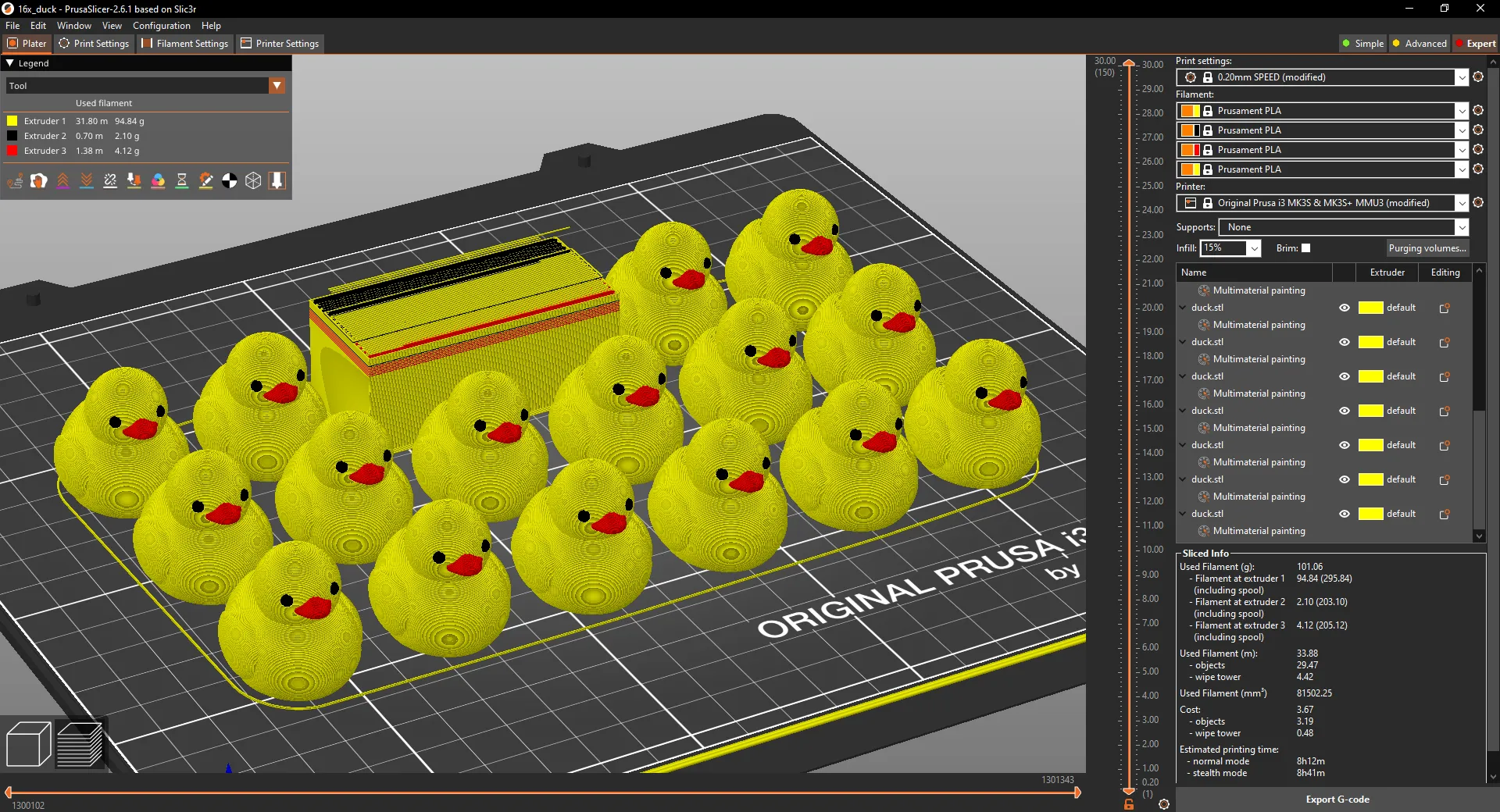Switch to Advanced mode
This screenshot has width=1500, height=812.
pos(1420,44)
